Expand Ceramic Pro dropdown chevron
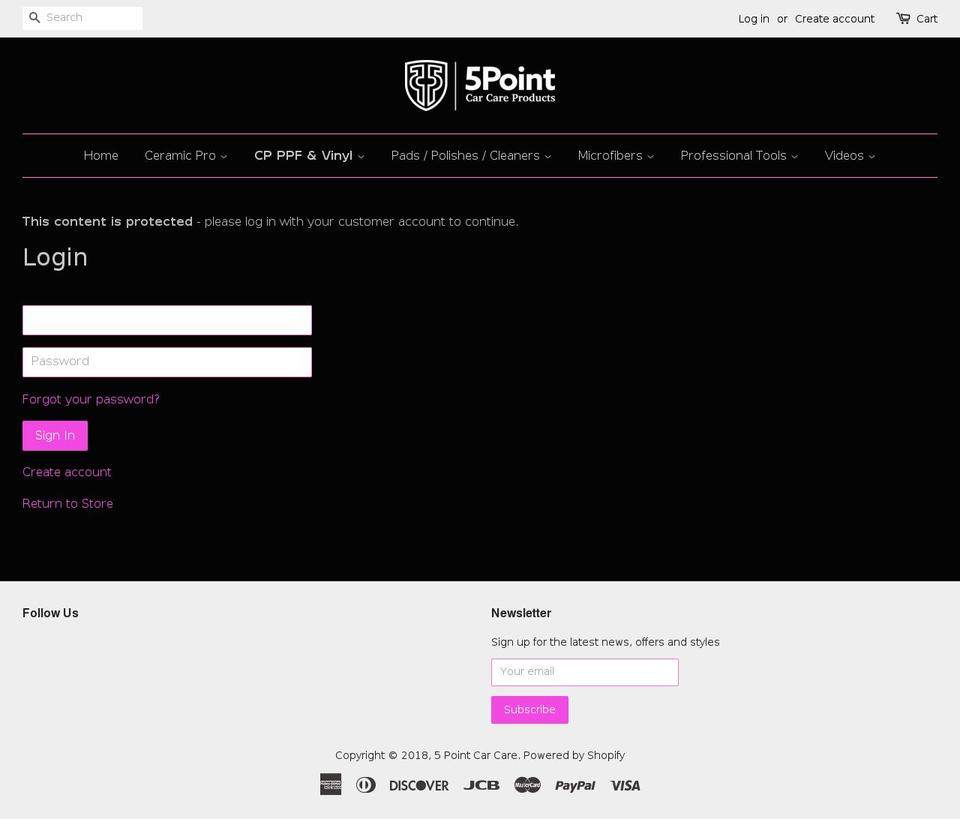 pyautogui.click(x=224, y=157)
